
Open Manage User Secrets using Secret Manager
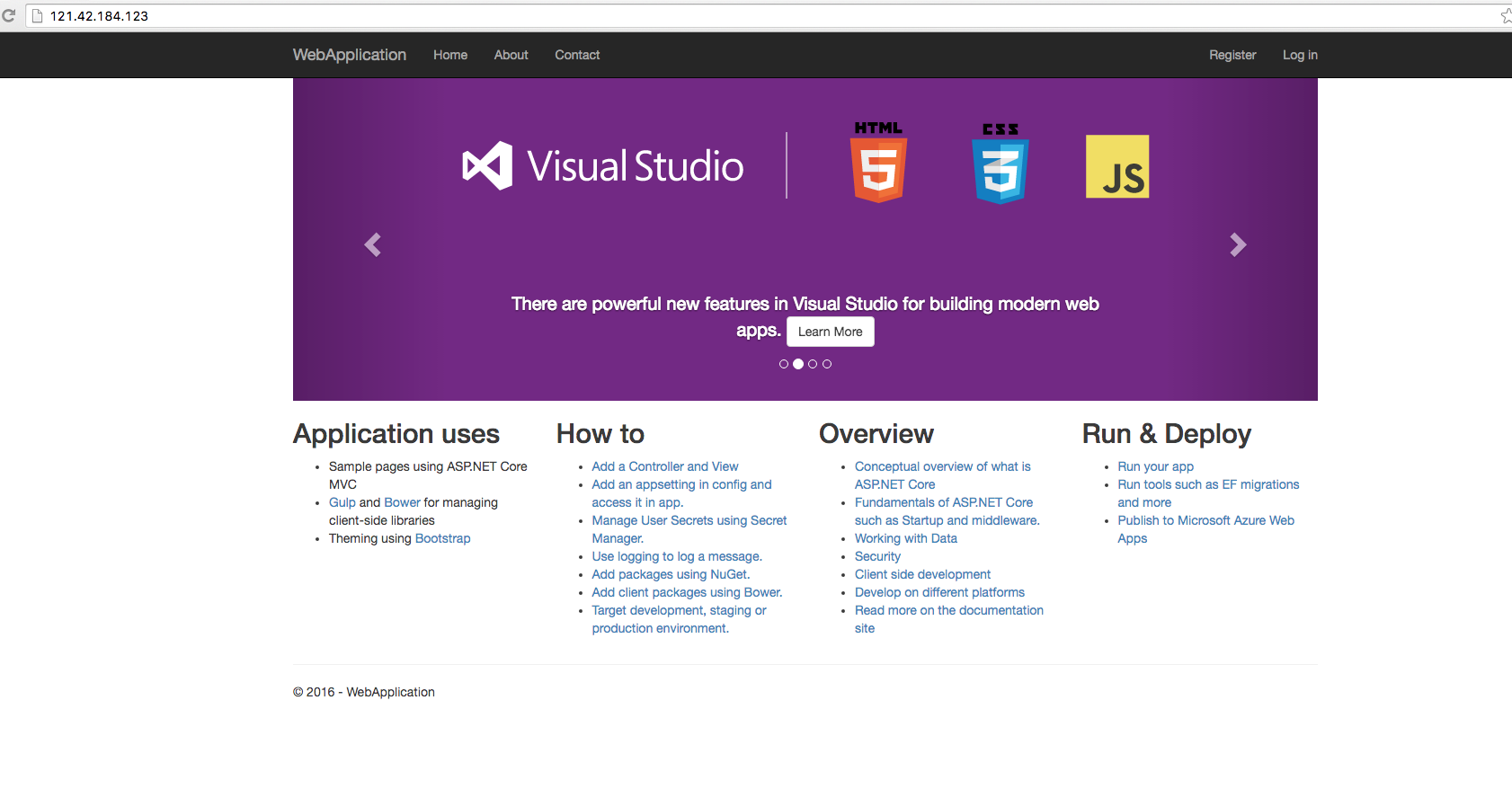coord(689,529)
